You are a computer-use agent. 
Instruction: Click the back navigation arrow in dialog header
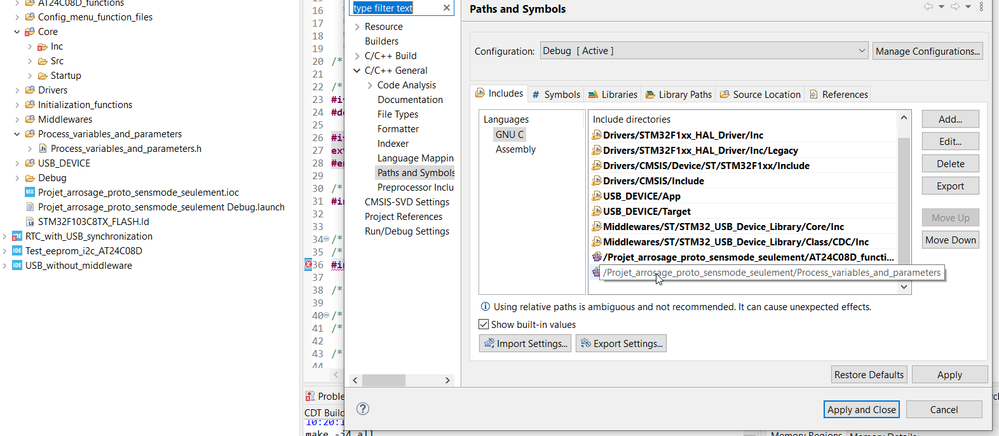[928, 6]
